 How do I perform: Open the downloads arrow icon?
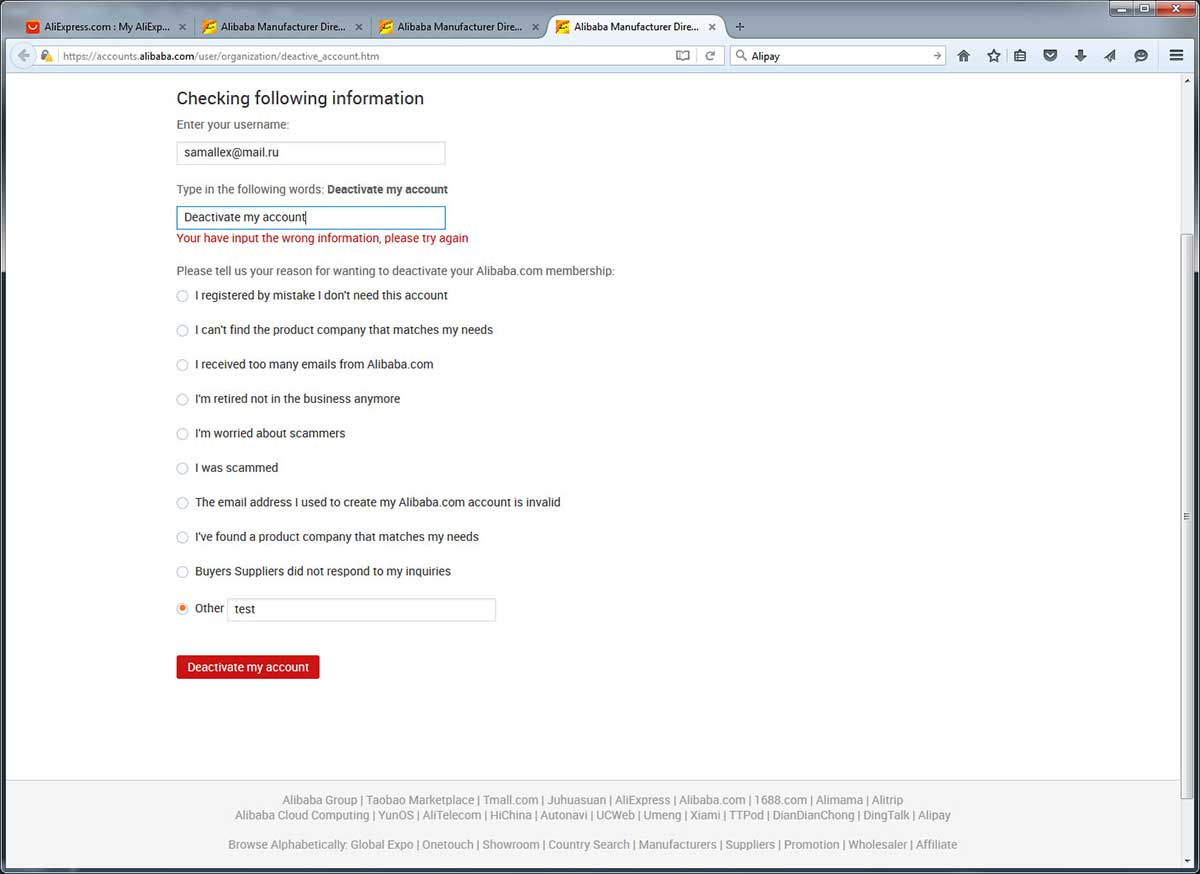coord(1080,56)
